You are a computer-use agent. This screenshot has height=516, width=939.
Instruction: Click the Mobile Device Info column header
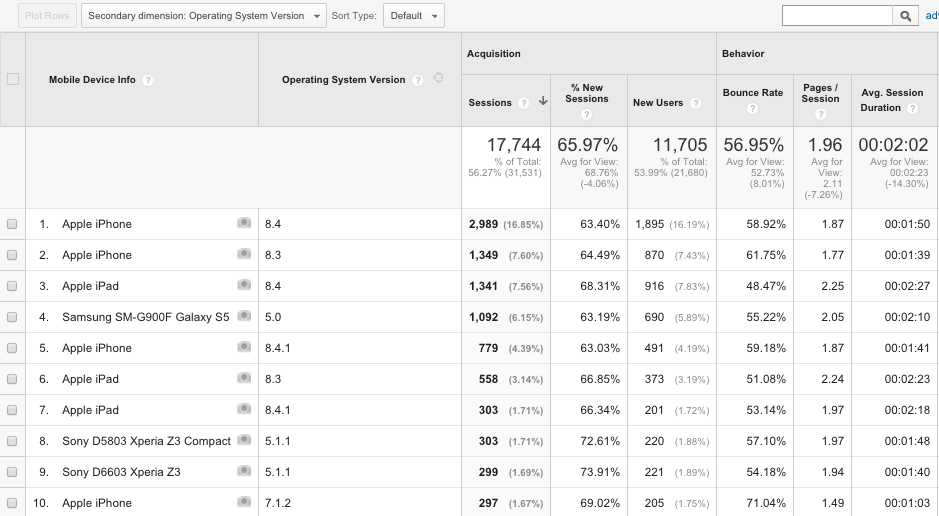point(92,80)
